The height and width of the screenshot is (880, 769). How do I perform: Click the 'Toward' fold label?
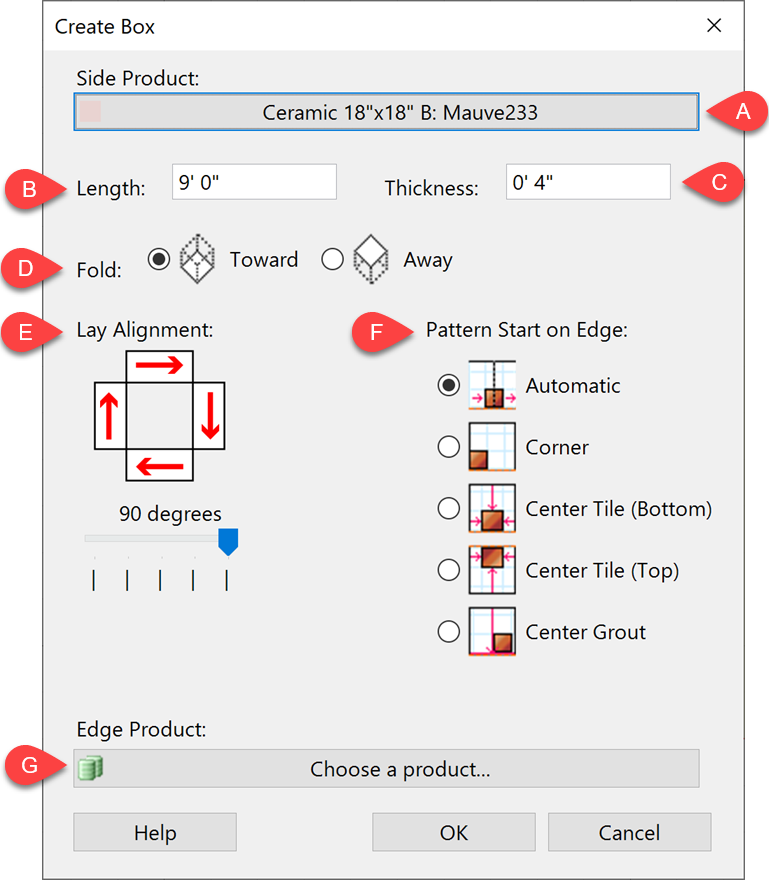(x=264, y=260)
